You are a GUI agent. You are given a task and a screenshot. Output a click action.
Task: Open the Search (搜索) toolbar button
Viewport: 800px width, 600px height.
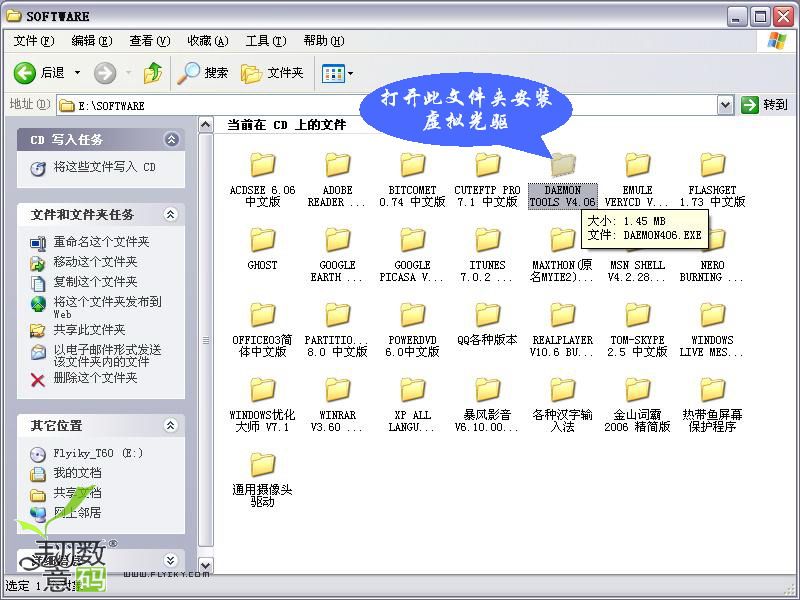[203, 73]
